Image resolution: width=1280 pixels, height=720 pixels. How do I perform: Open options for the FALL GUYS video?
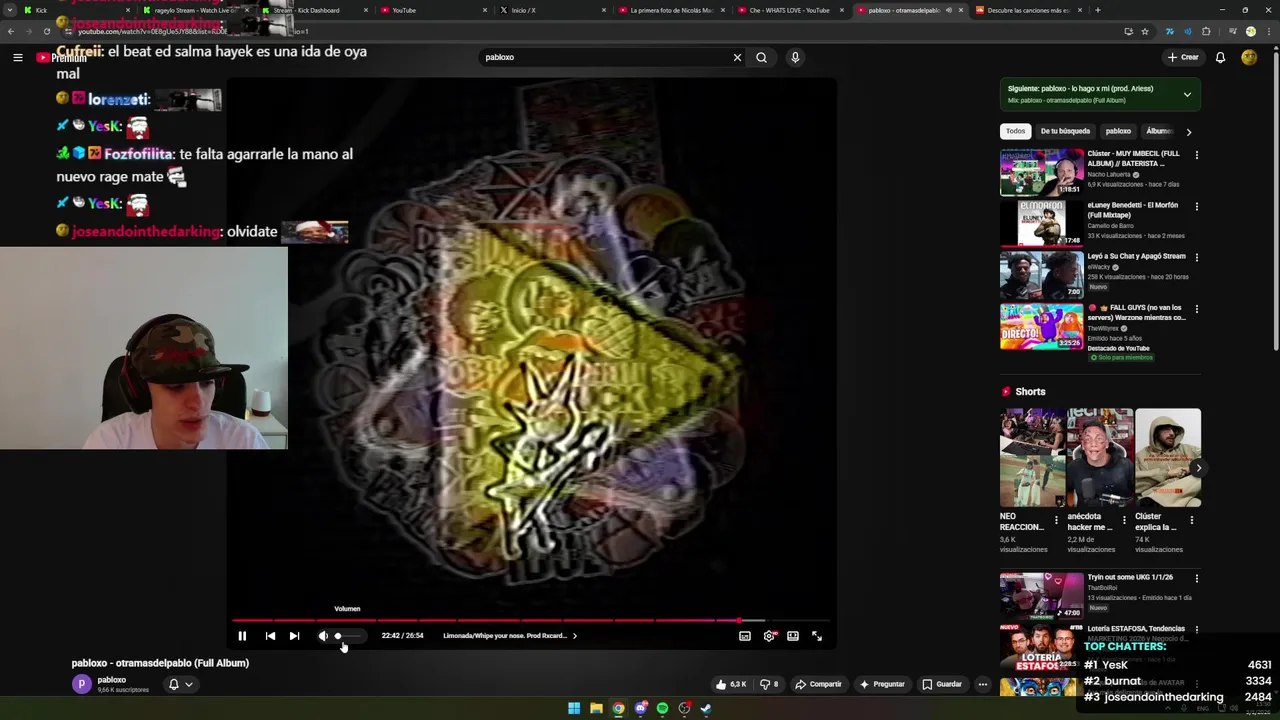pyautogui.click(x=1196, y=309)
